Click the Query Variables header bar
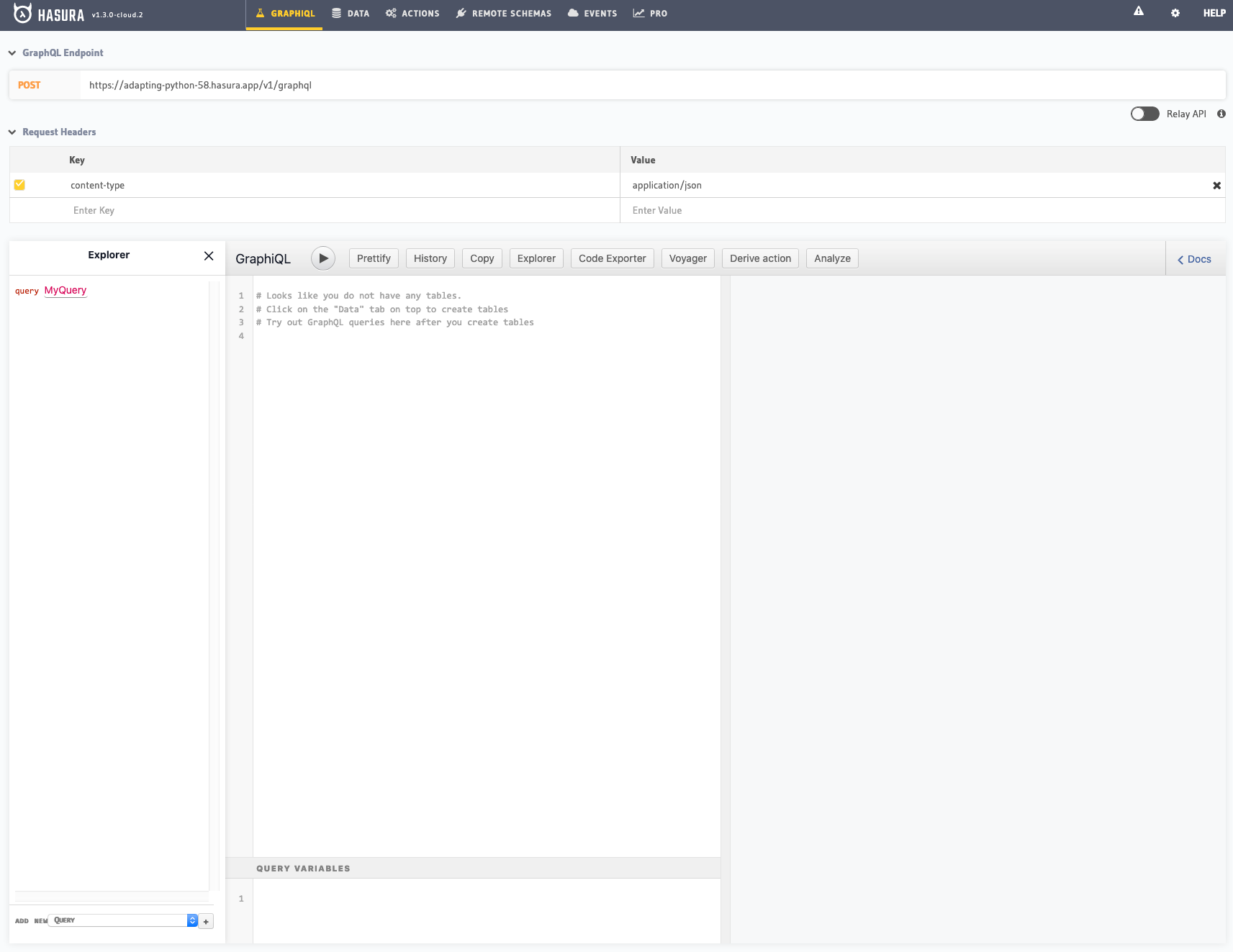This screenshot has width=1233, height=952. click(473, 869)
